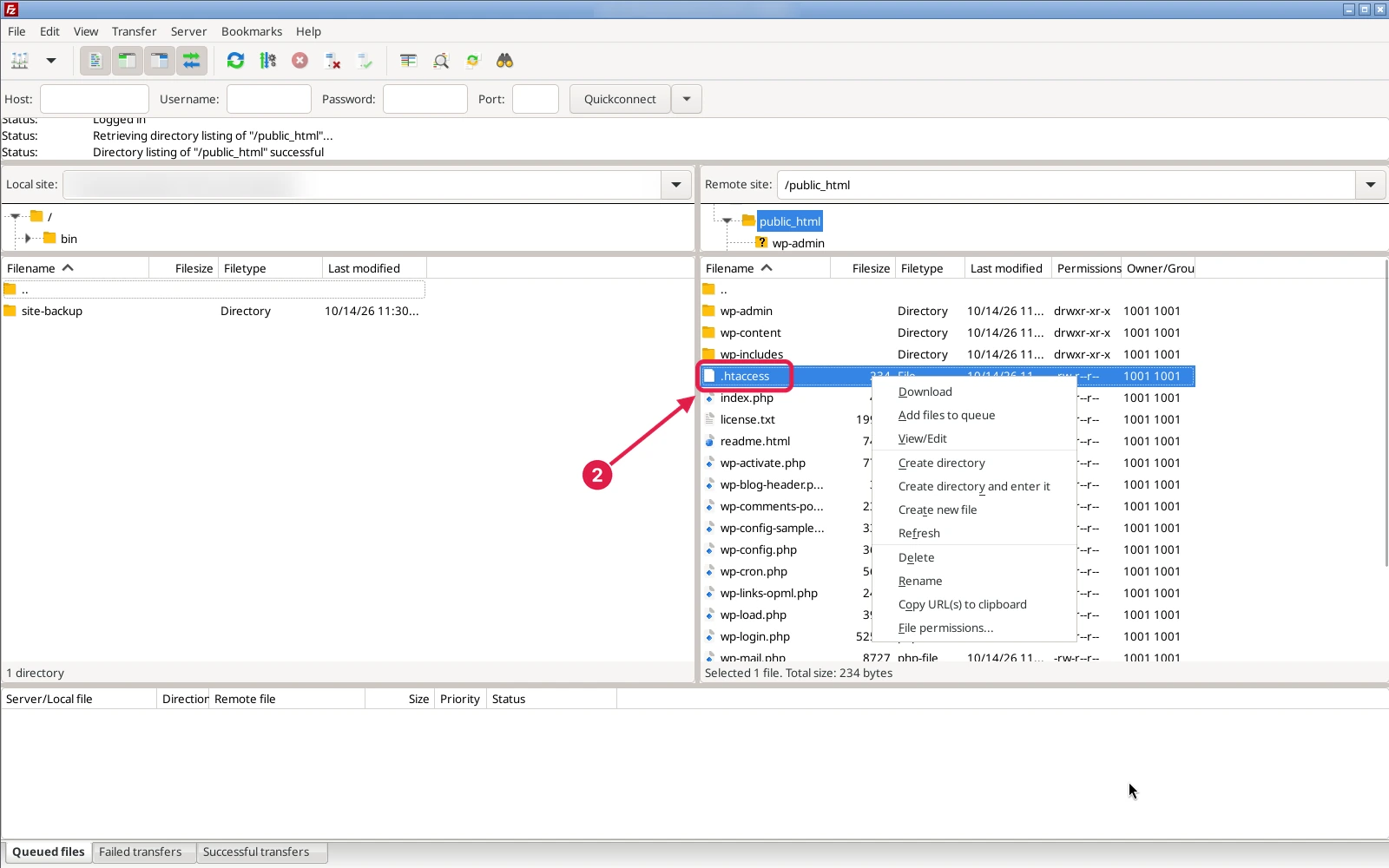Select the index.php file

[x=747, y=398]
